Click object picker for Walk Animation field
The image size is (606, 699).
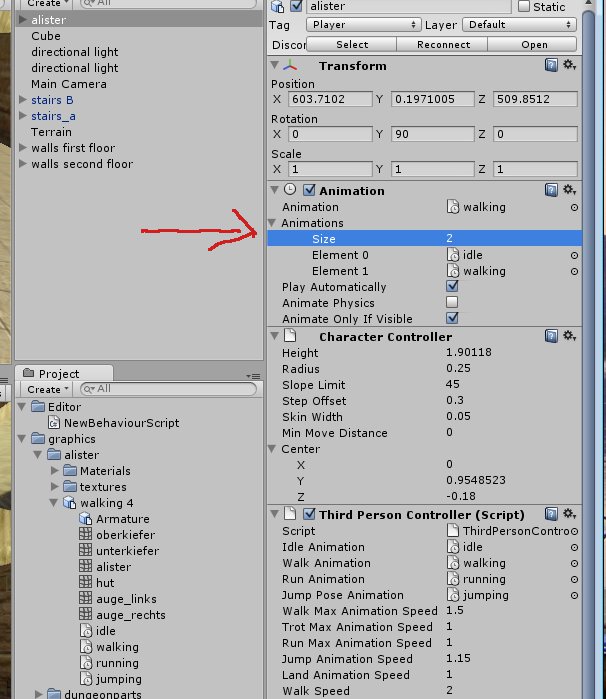574,563
